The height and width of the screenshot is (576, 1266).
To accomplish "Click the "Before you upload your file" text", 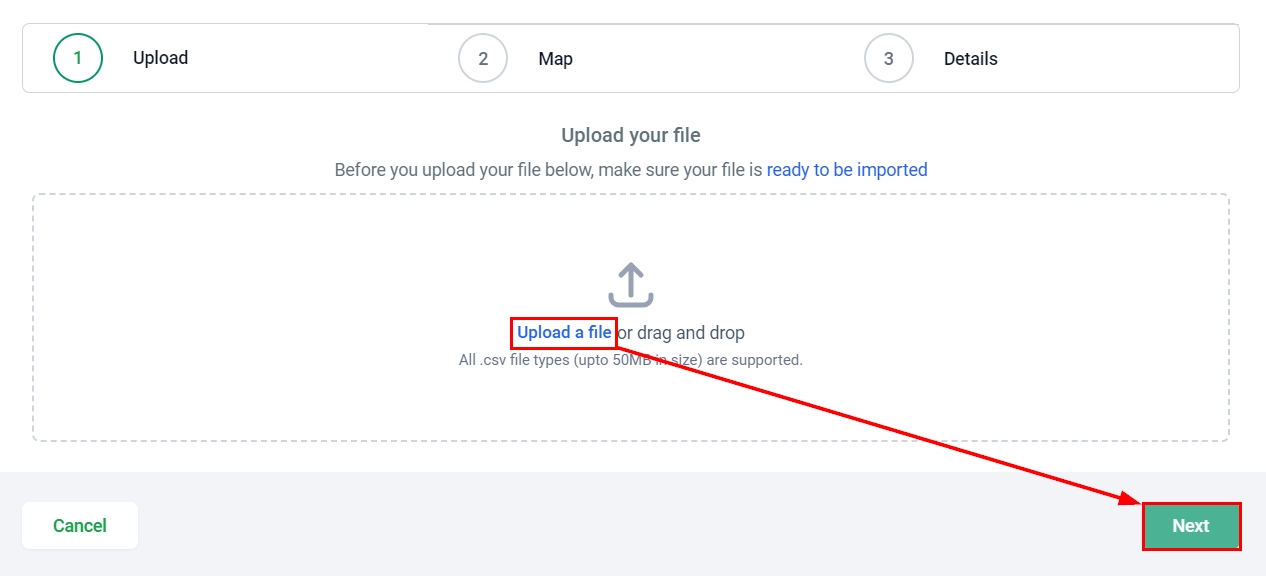I will (548, 170).
